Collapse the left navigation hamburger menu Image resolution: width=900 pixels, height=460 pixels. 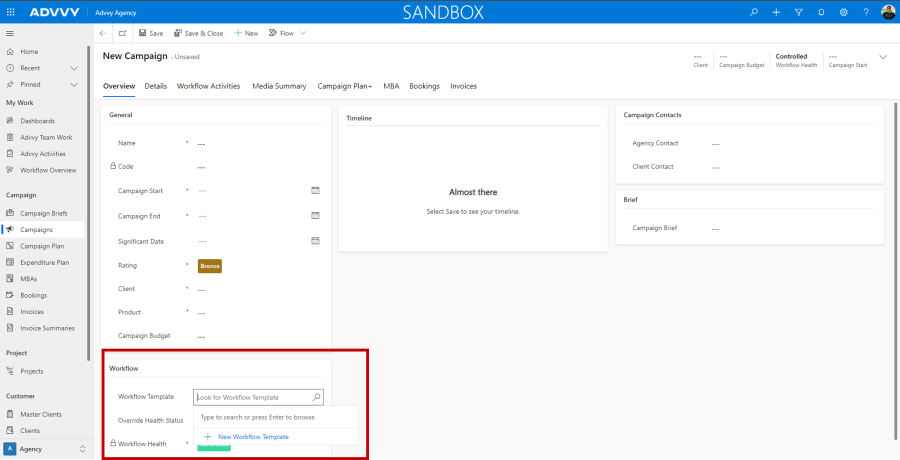10,33
